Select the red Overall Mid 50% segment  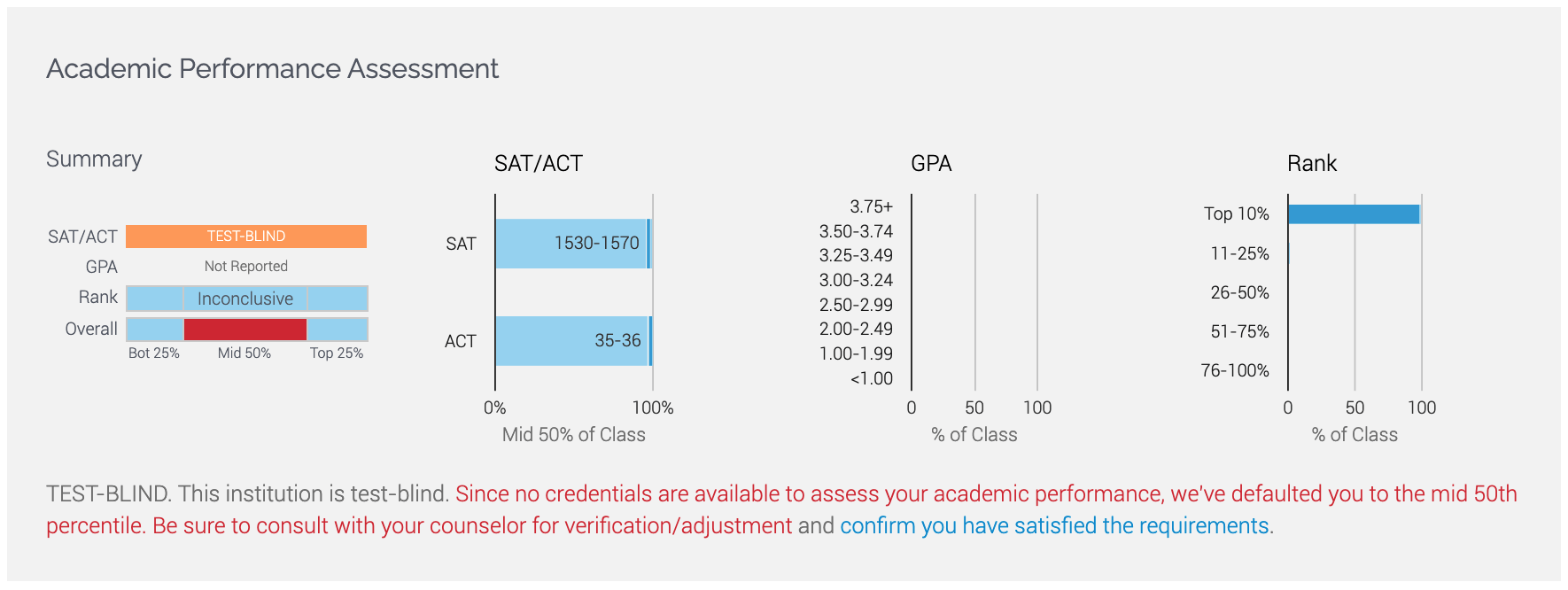[245, 330]
